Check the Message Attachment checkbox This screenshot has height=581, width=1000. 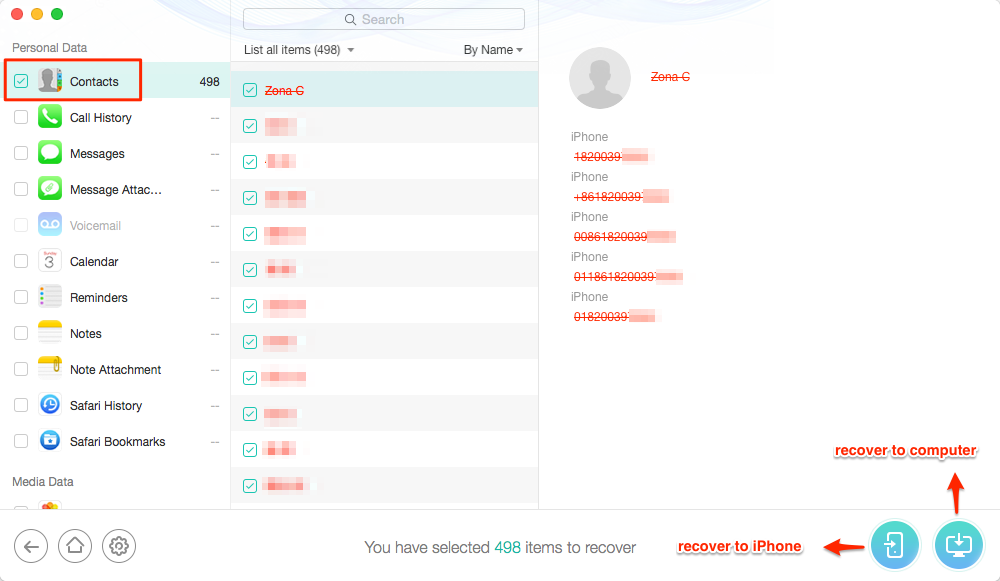[21, 189]
